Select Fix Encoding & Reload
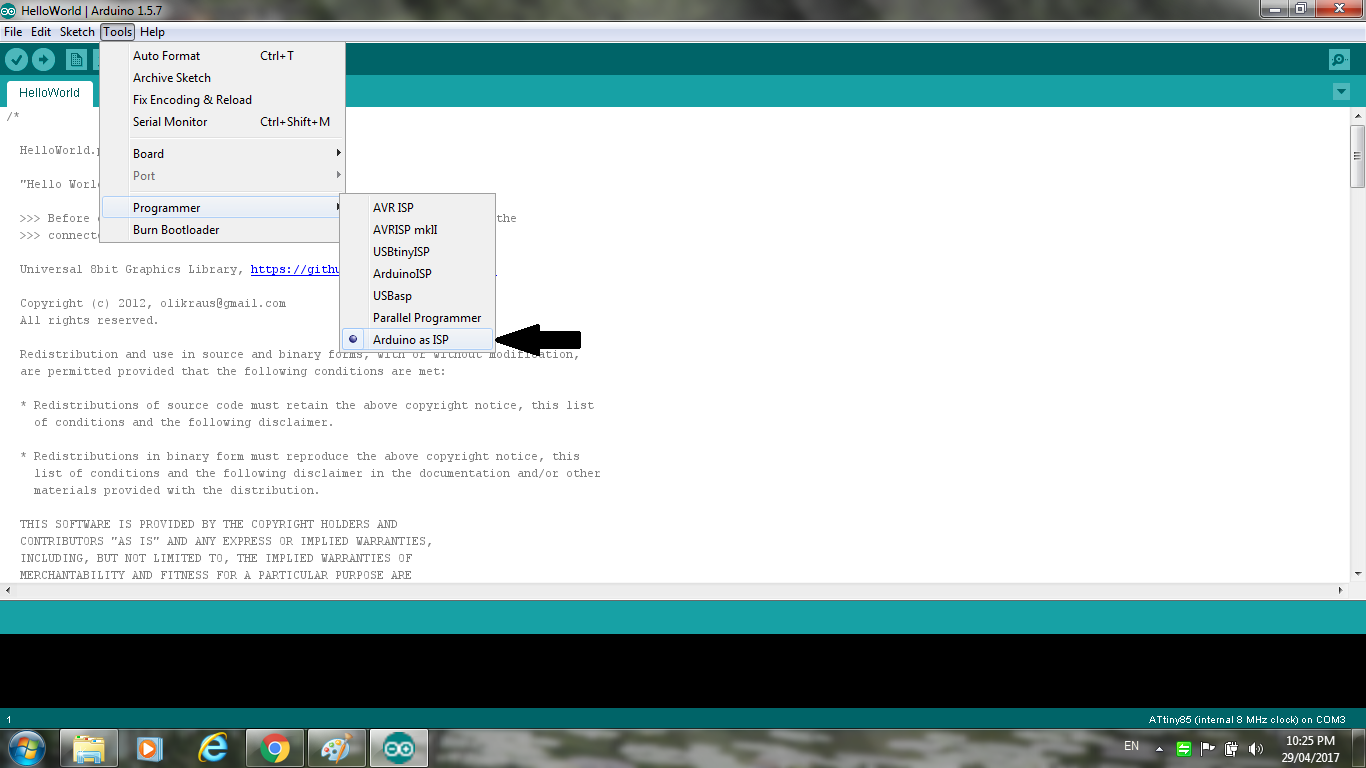 coord(222,100)
